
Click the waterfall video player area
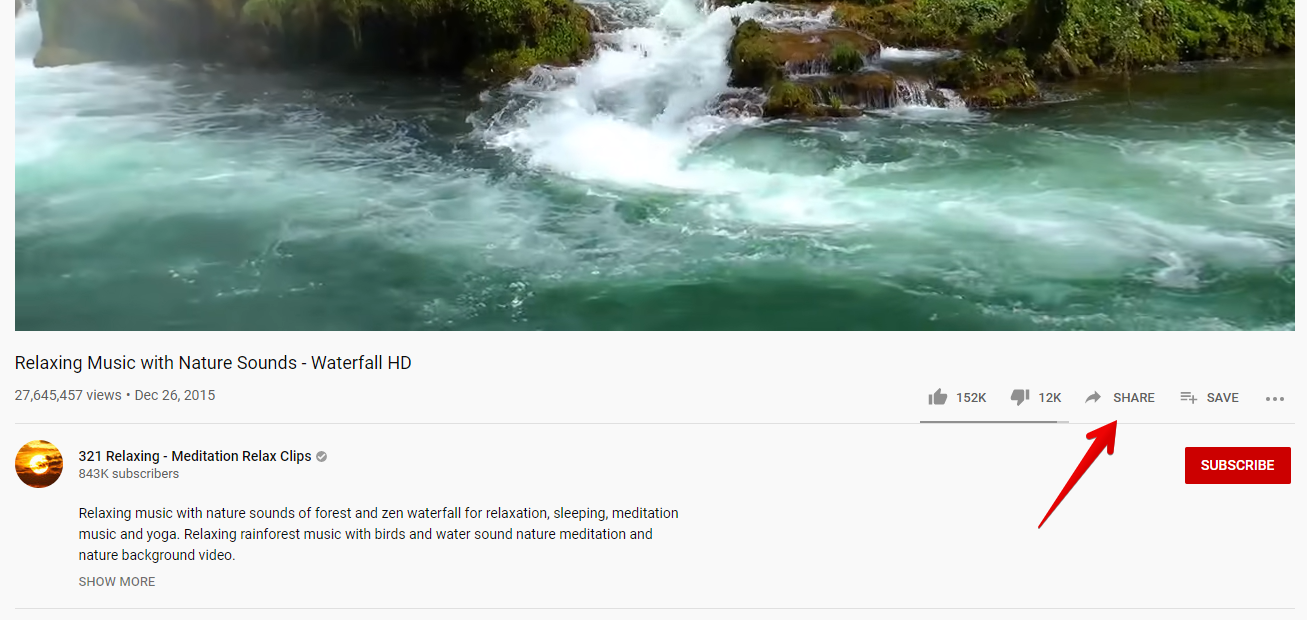(x=654, y=165)
